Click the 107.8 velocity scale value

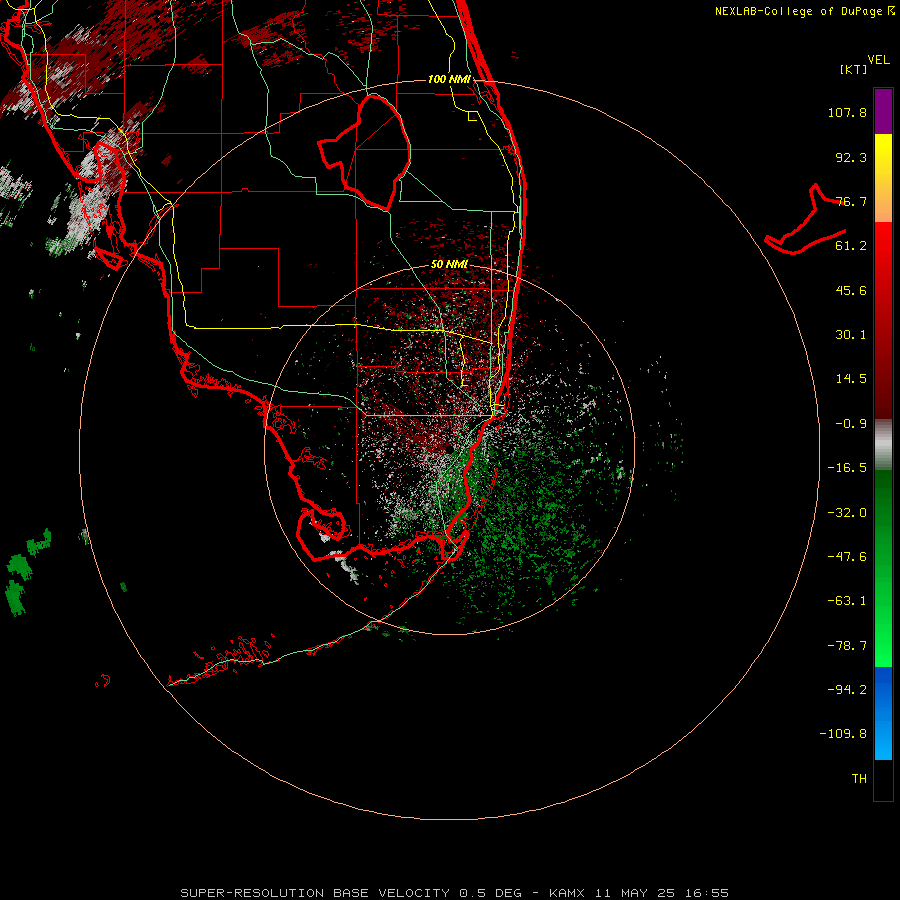[847, 112]
